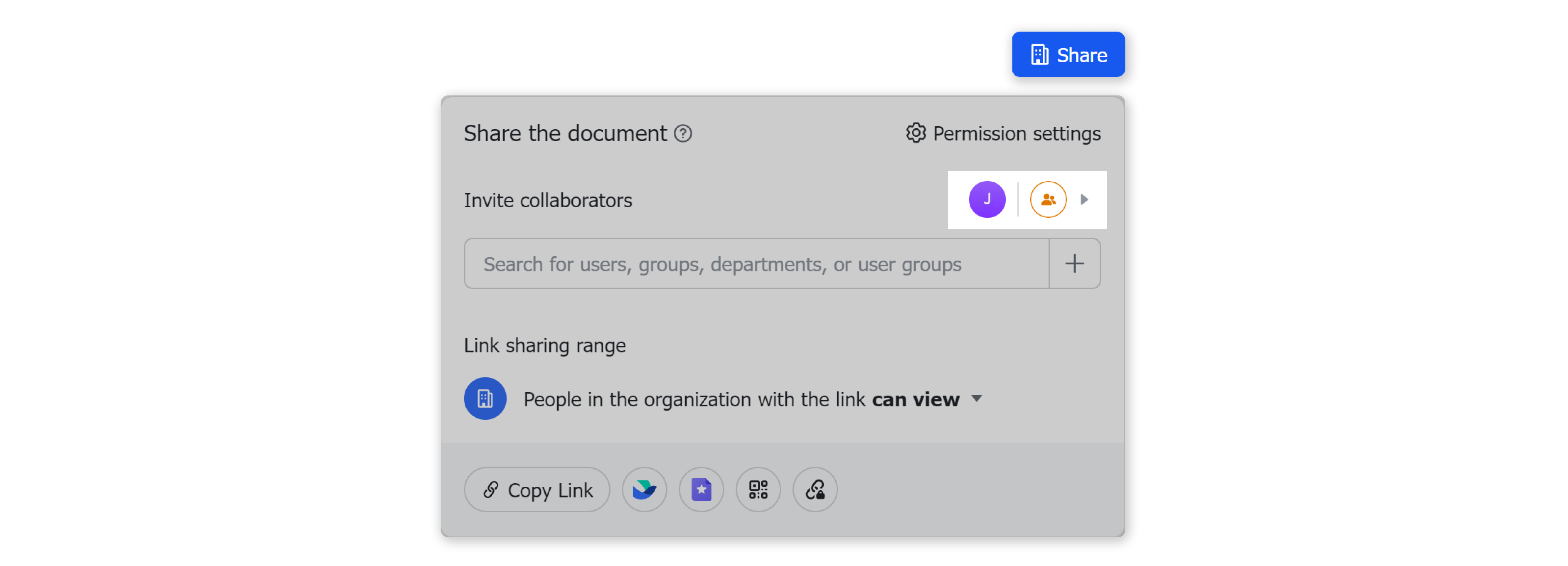Click the plus icon to add collaborators
1568x566 pixels.
coord(1075,263)
